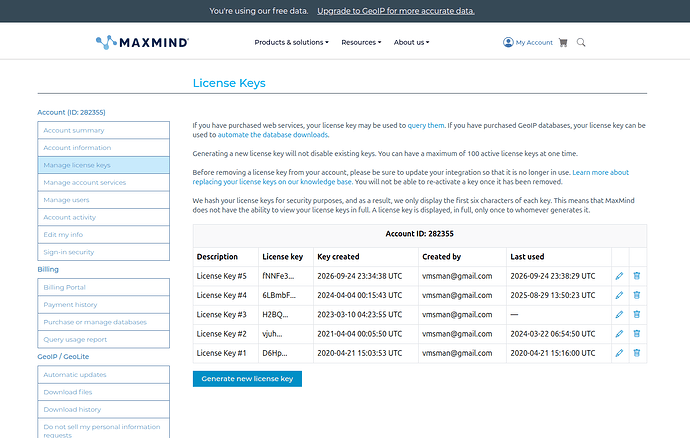Select key value 'vjuh...'

click(272, 334)
